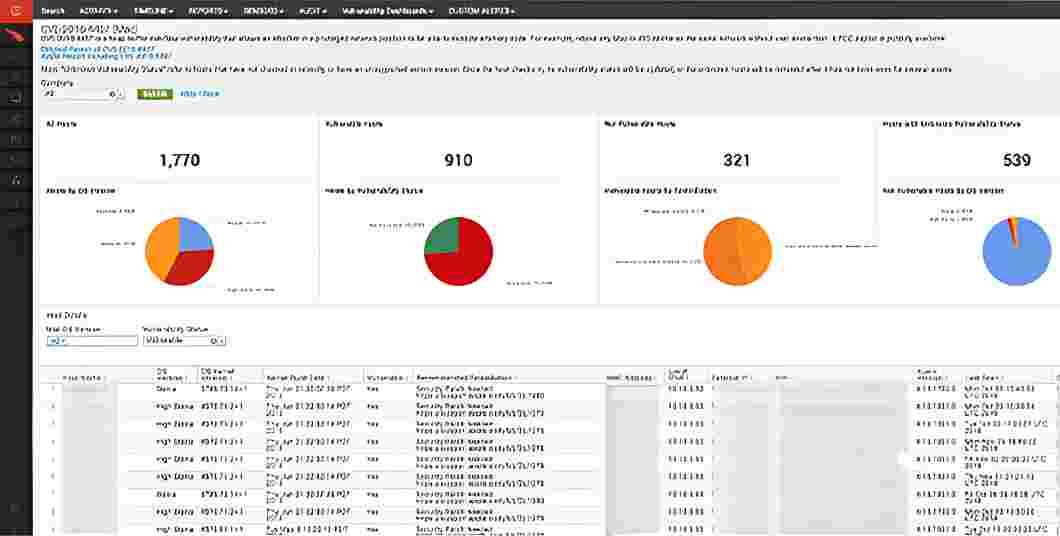Click the red app logo in top-left corner
This screenshot has height=536, width=1060.
16,11
